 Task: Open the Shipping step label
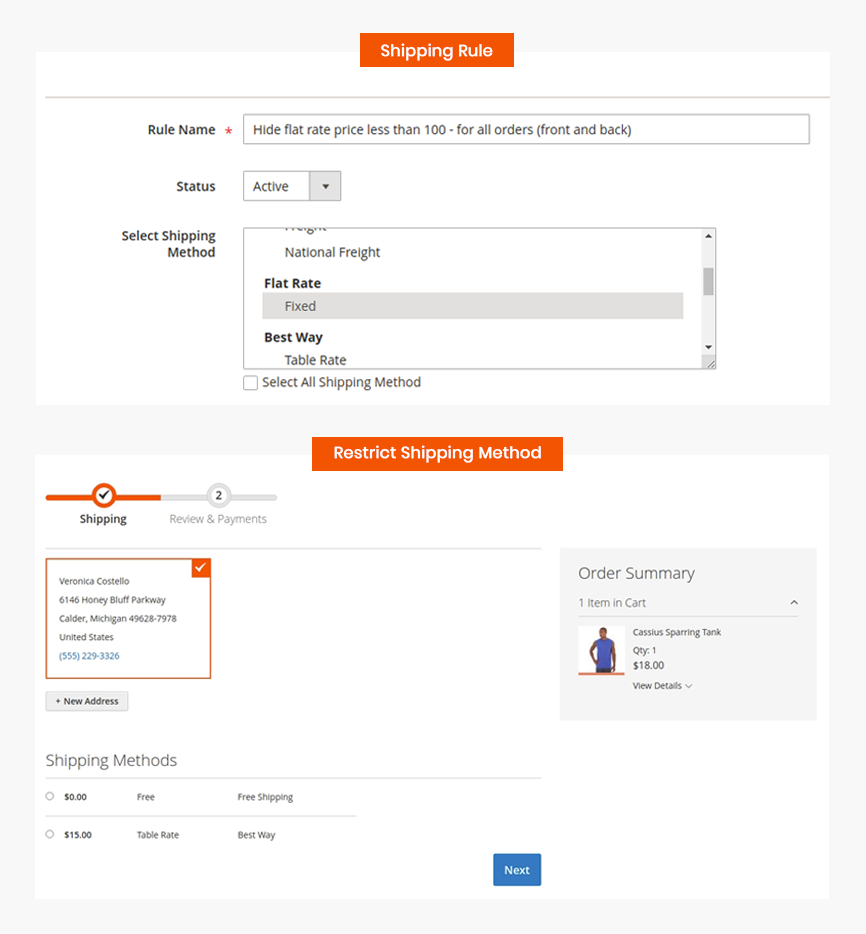pos(103,519)
